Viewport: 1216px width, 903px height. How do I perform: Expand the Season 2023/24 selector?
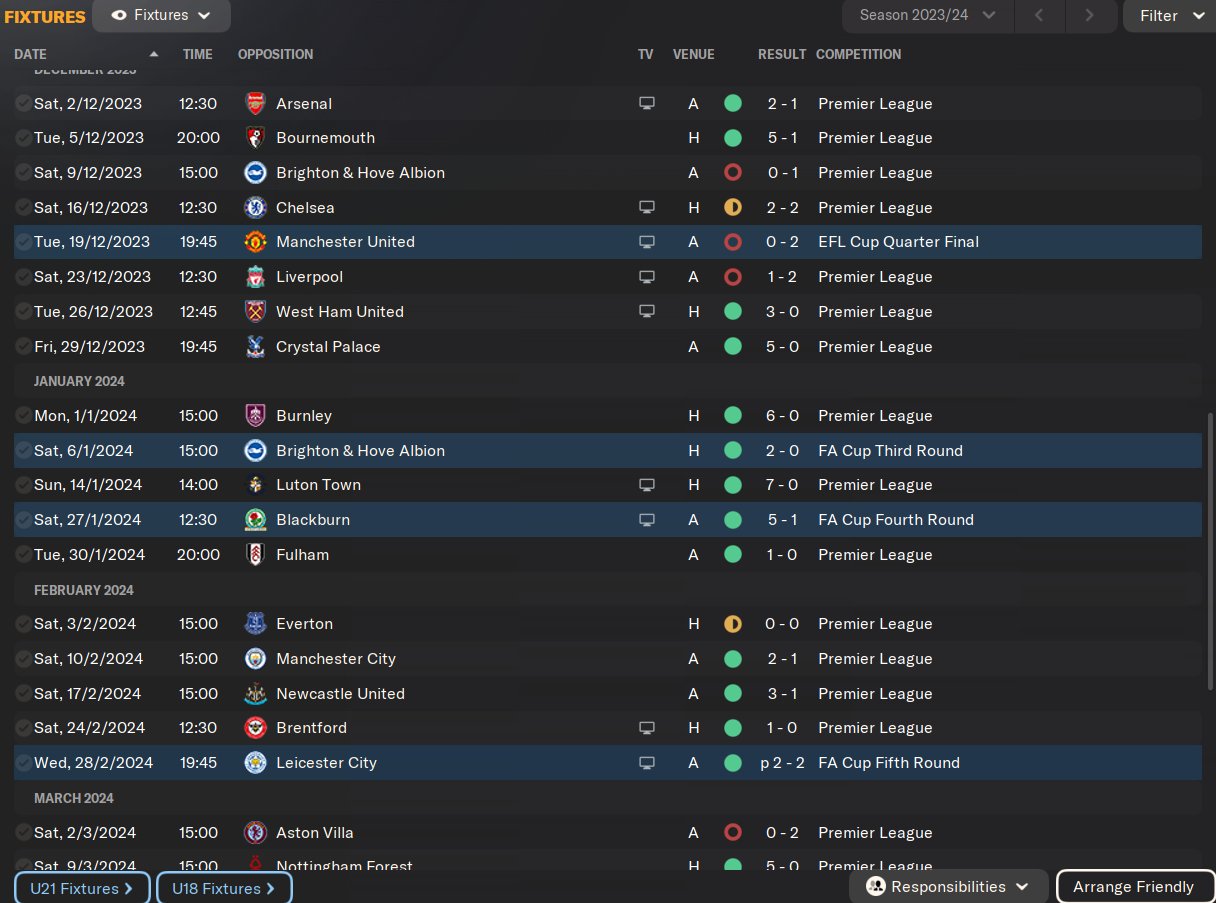click(929, 15)
